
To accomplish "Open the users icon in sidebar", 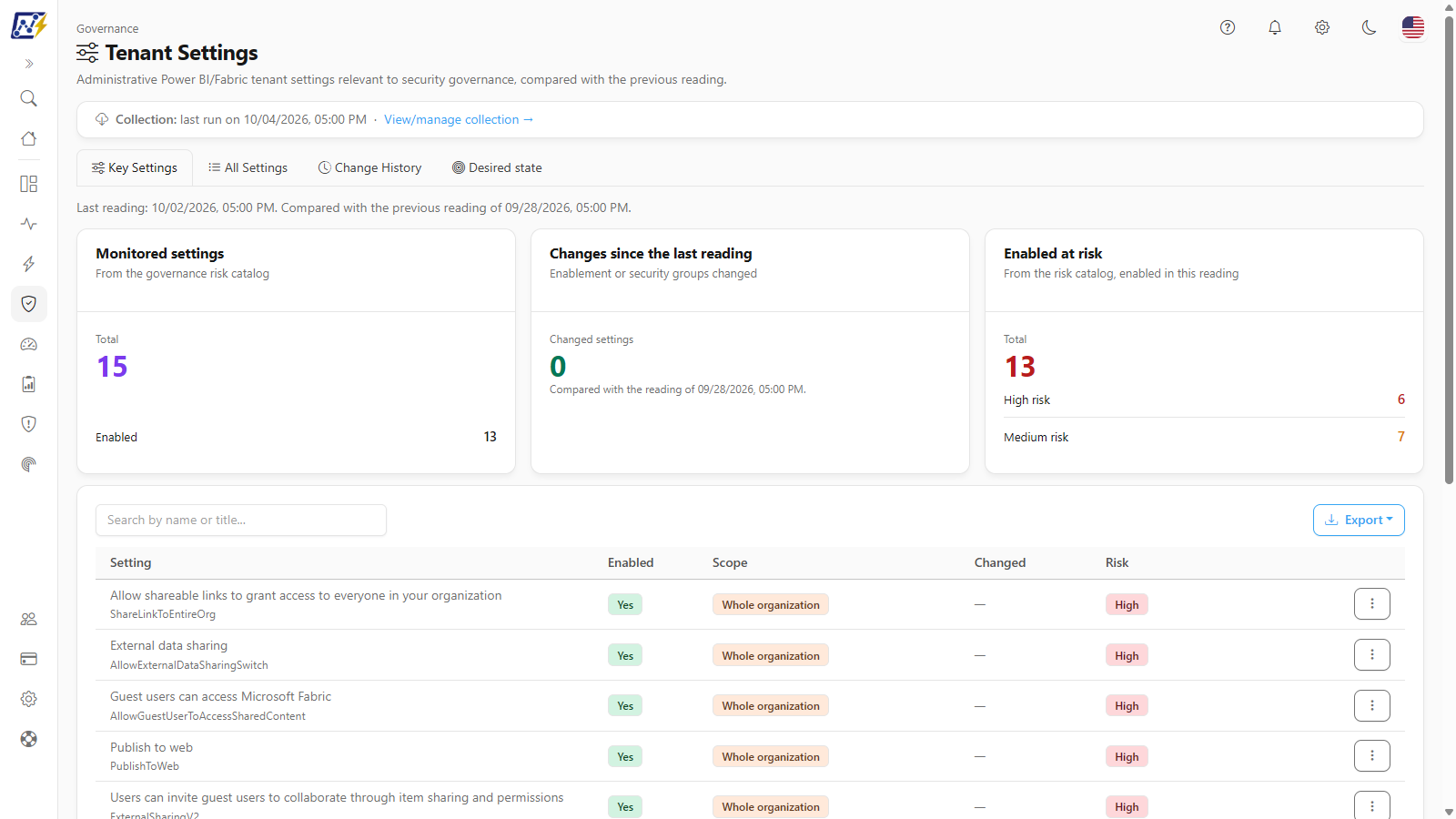I will 29,619.
